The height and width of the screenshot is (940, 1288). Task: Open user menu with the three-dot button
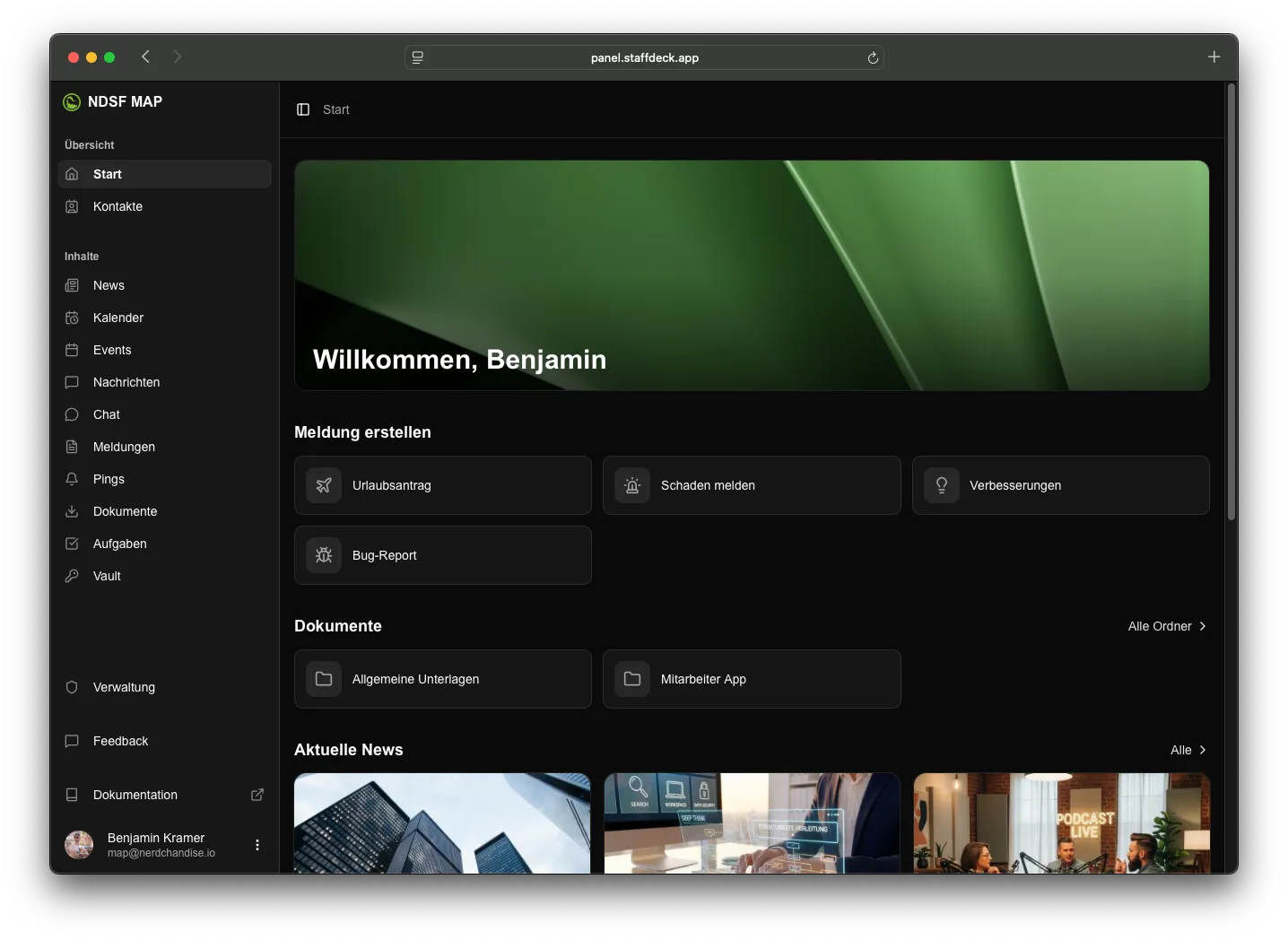click(257, 844)
